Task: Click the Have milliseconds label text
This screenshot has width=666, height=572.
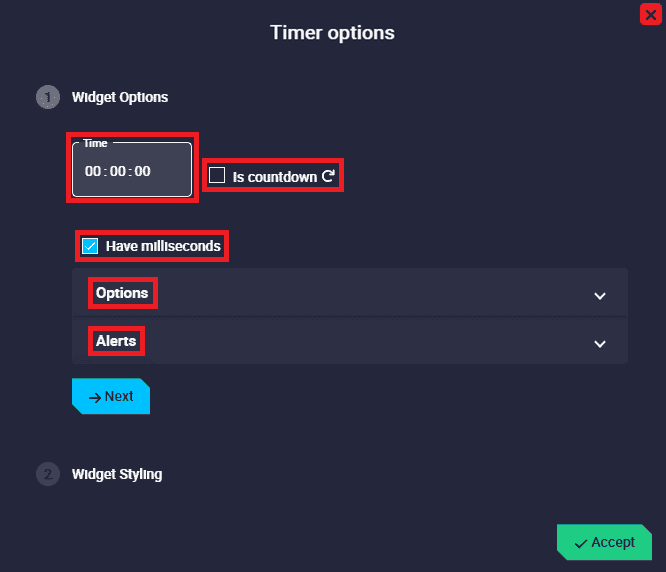Action: pyautogui.click(x=163, y=246)
